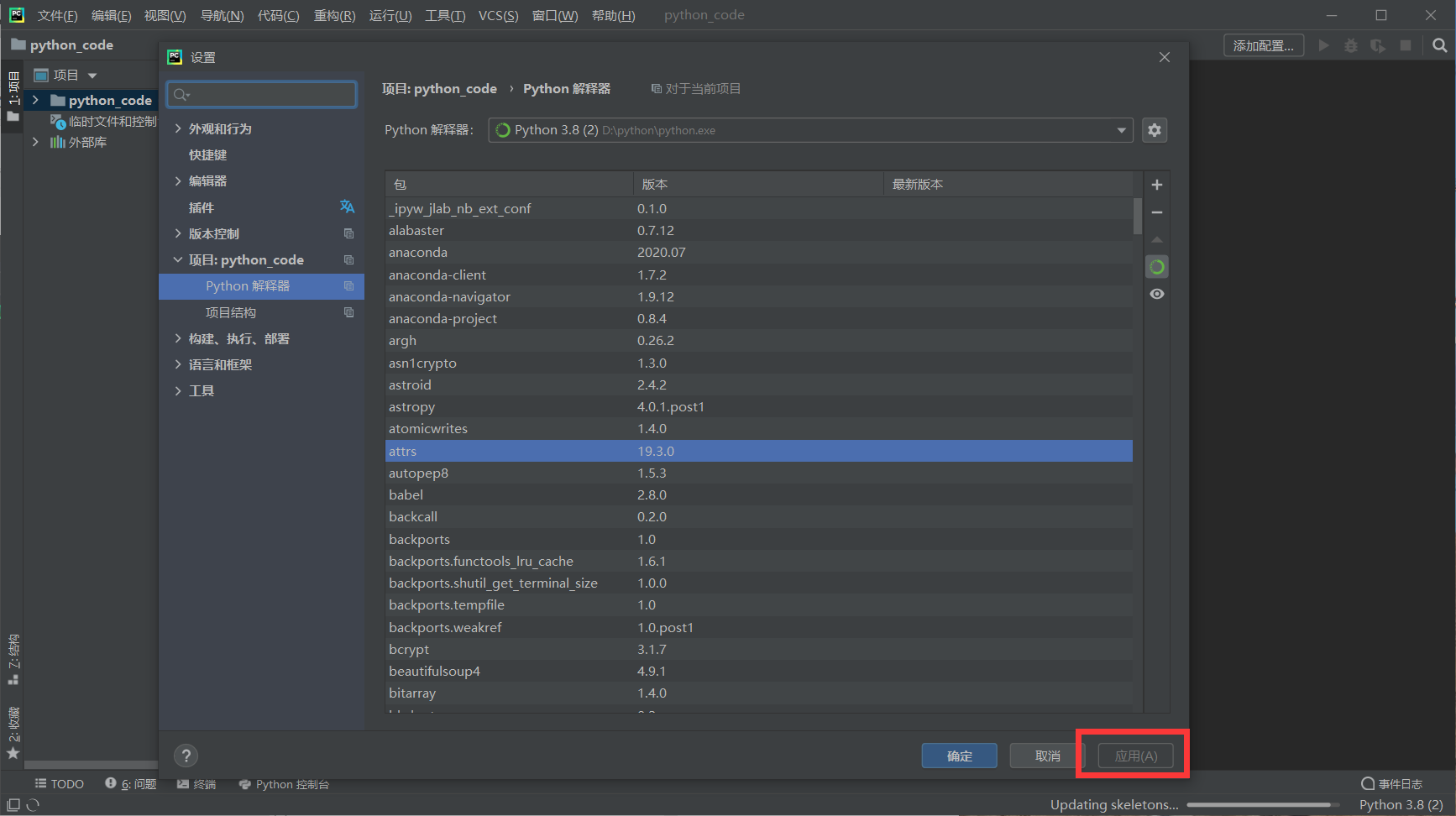Click the project-level icon beside 版本控制
The image size is (1456, 816).
tap(348, 233)
